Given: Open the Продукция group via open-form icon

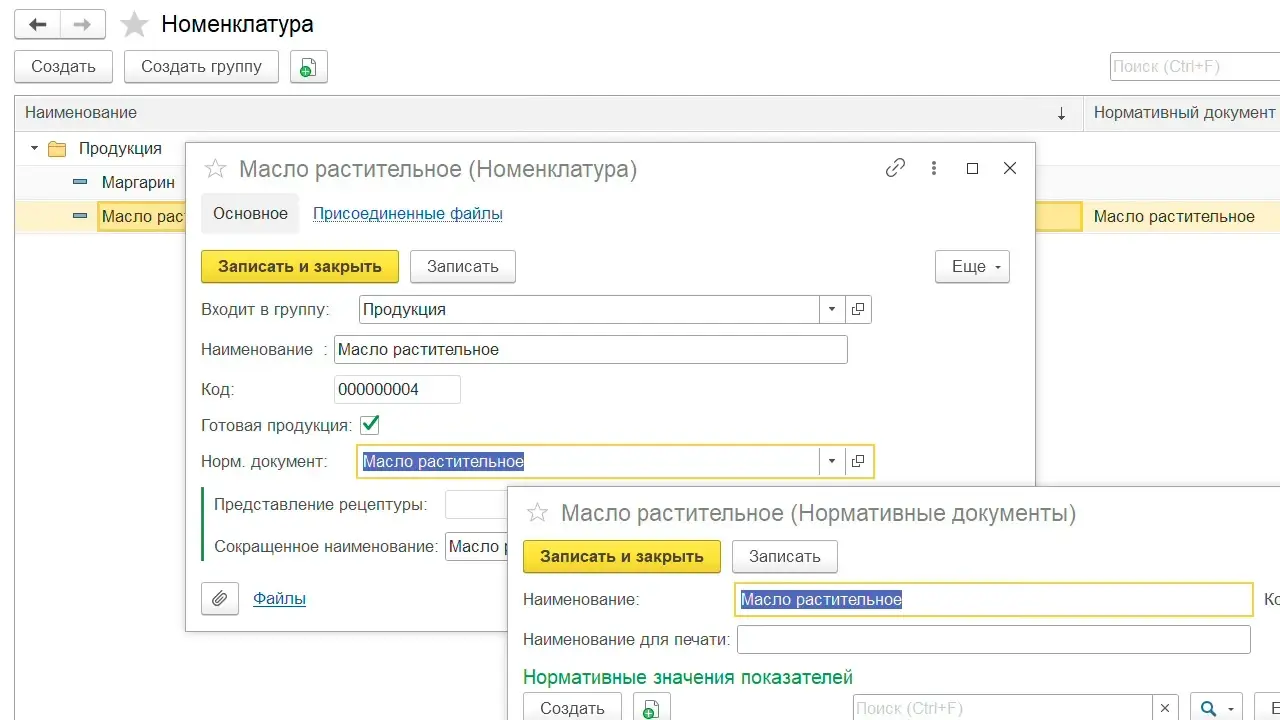Looking at the screenshot, I should coord(858,310).
